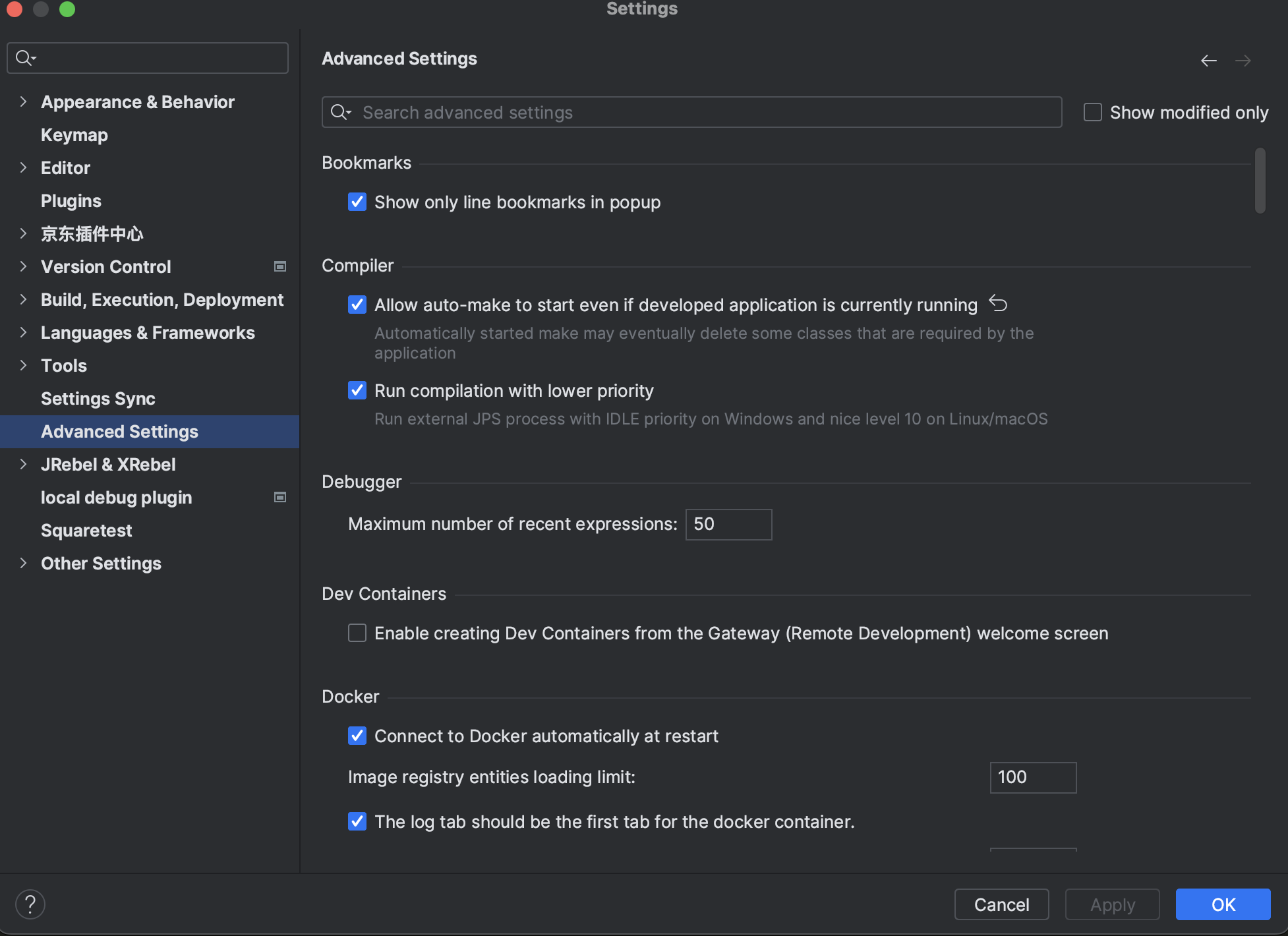The width and height of the screenshot is (1288, 936).
Task: Click the advanced settings search magnifier icon
Action: pyautogui.click(x=340, y=112)
